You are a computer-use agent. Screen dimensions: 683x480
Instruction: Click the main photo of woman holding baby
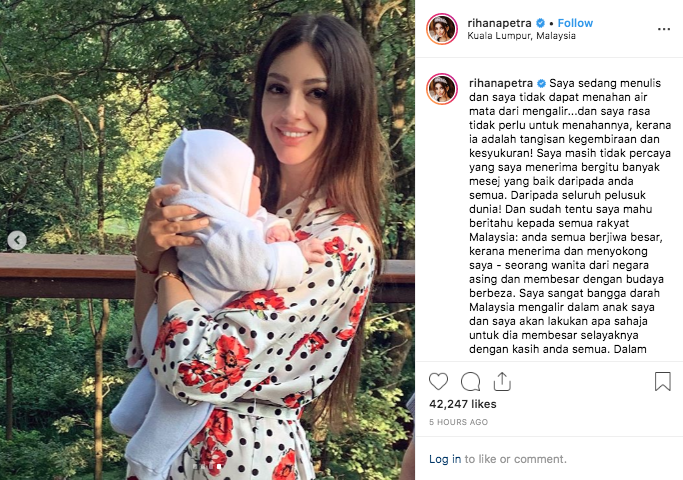click(x=207, y=240)
